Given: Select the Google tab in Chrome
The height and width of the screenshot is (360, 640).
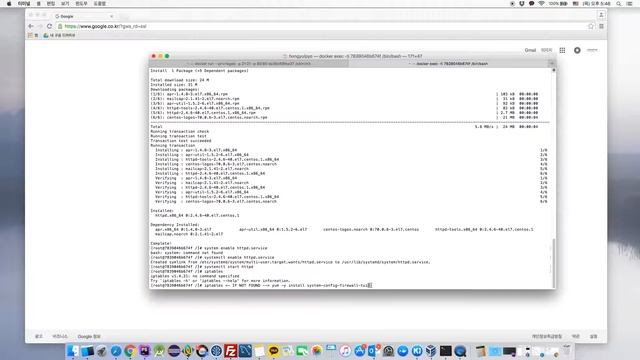Looking at the screenshot, I should (x=84, y=16).
